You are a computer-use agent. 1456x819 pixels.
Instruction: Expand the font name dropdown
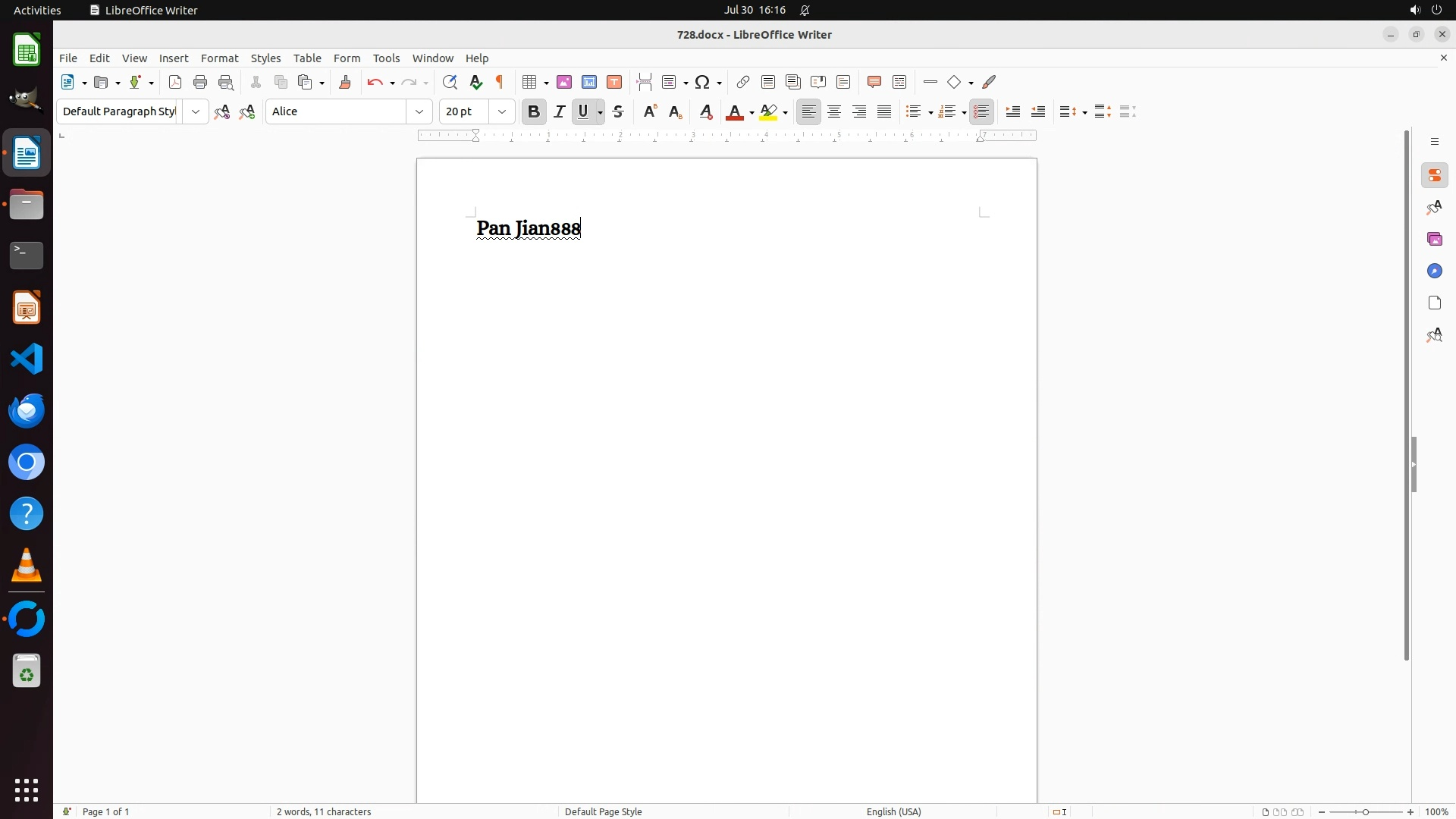click(419, 112)
